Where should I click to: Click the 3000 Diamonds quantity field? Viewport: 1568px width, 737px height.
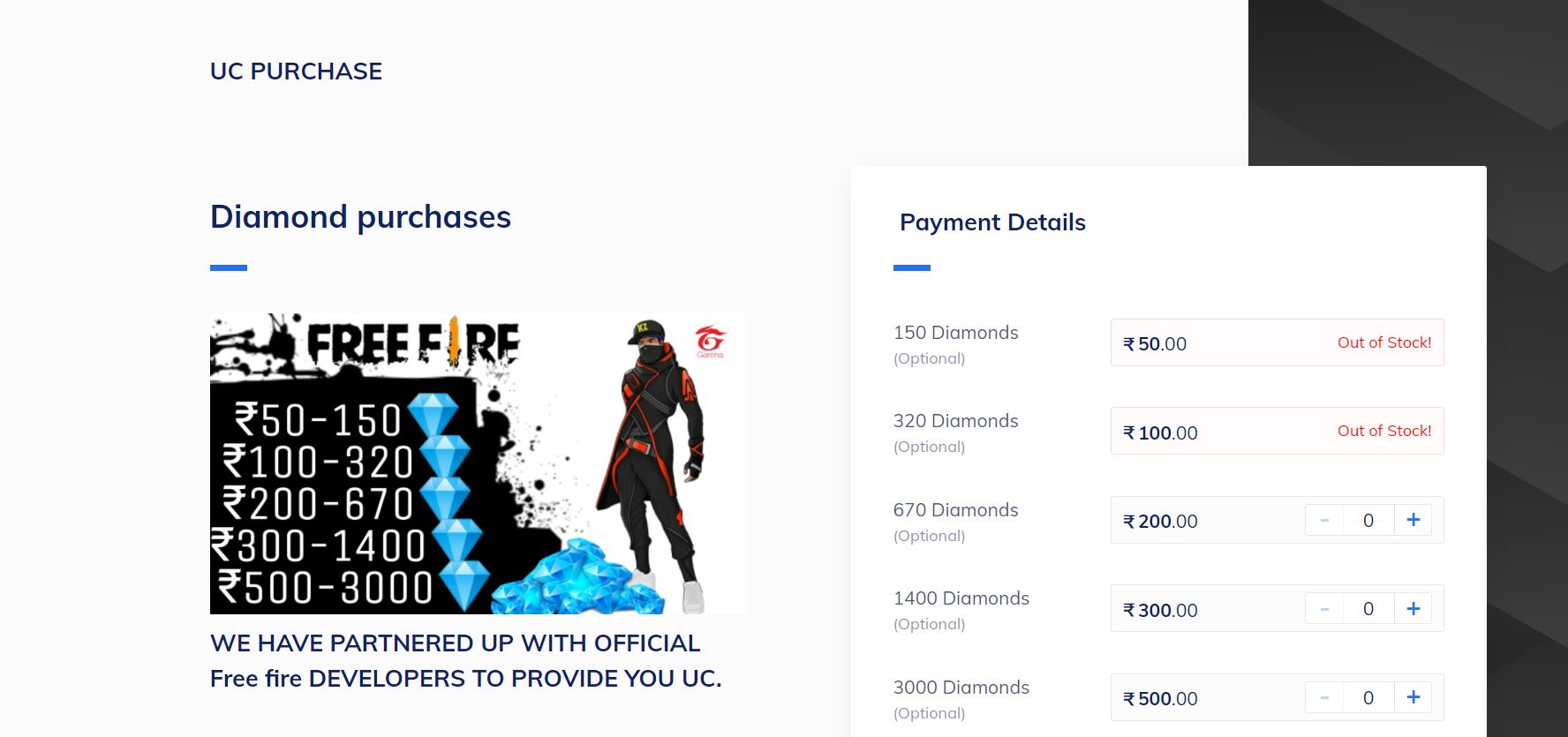[1368, 697]
